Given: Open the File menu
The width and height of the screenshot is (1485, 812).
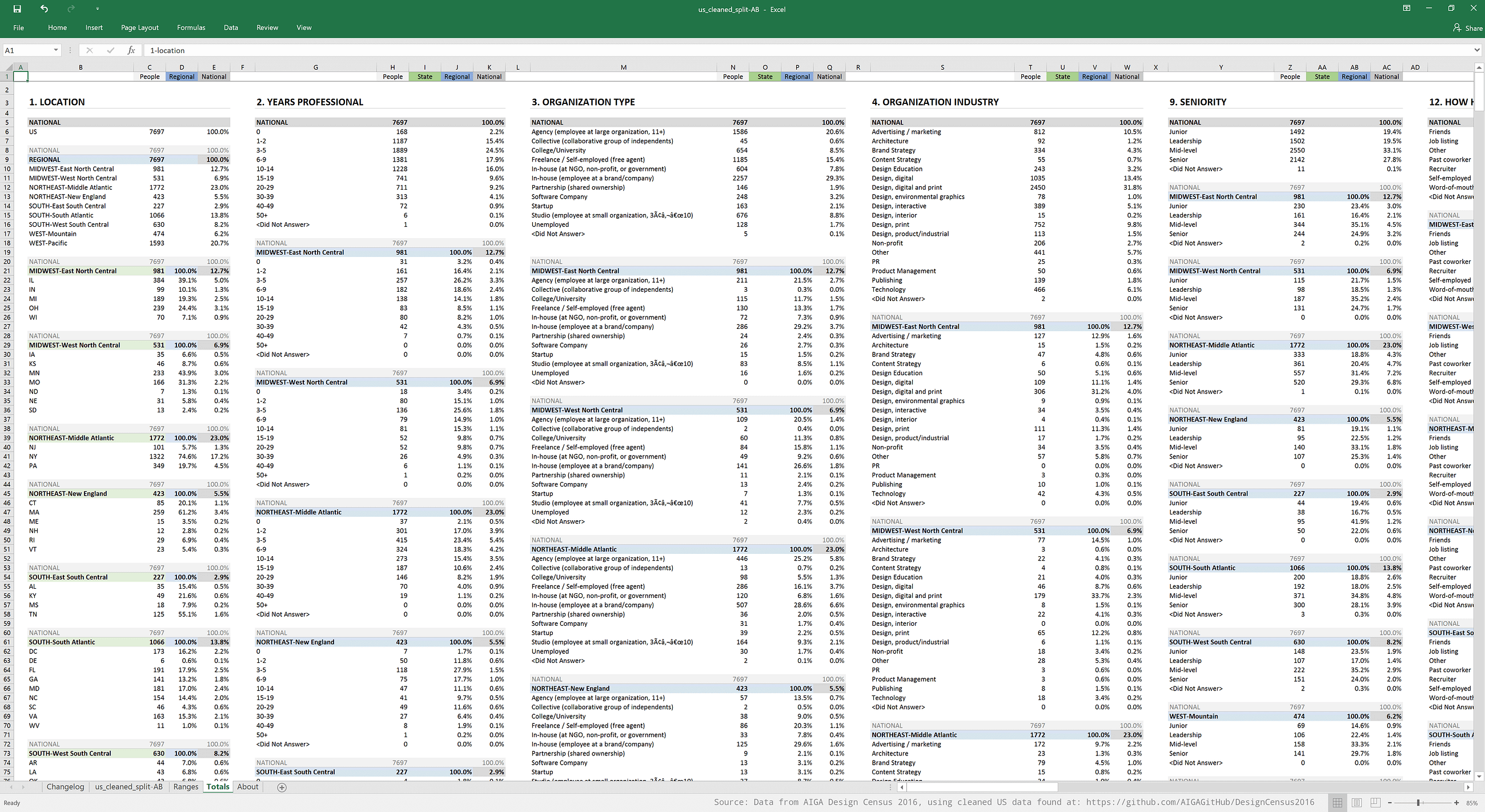Looking at the screenshot, I should [x=18, y=27].
